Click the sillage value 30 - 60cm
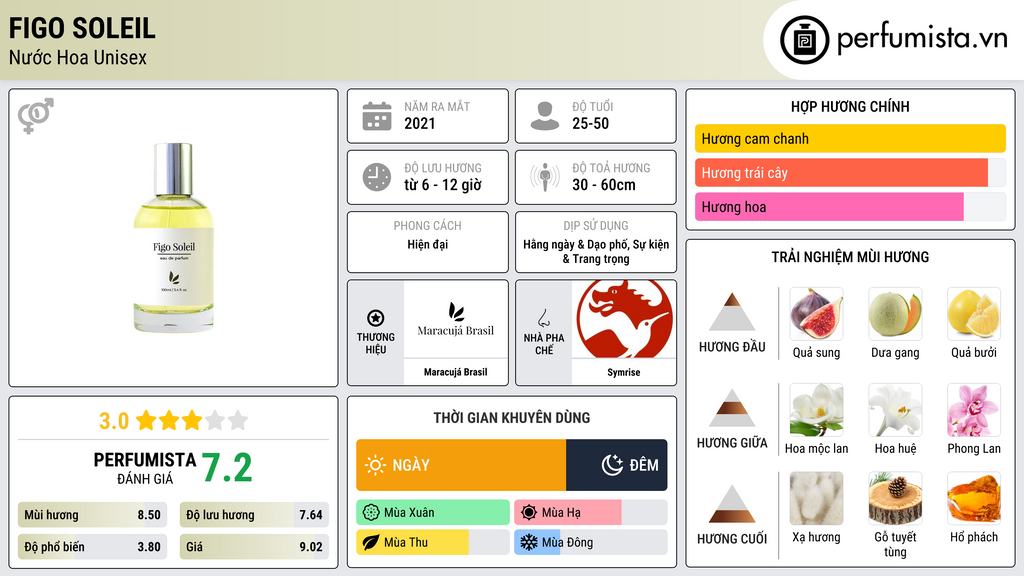 click(604, 185)
